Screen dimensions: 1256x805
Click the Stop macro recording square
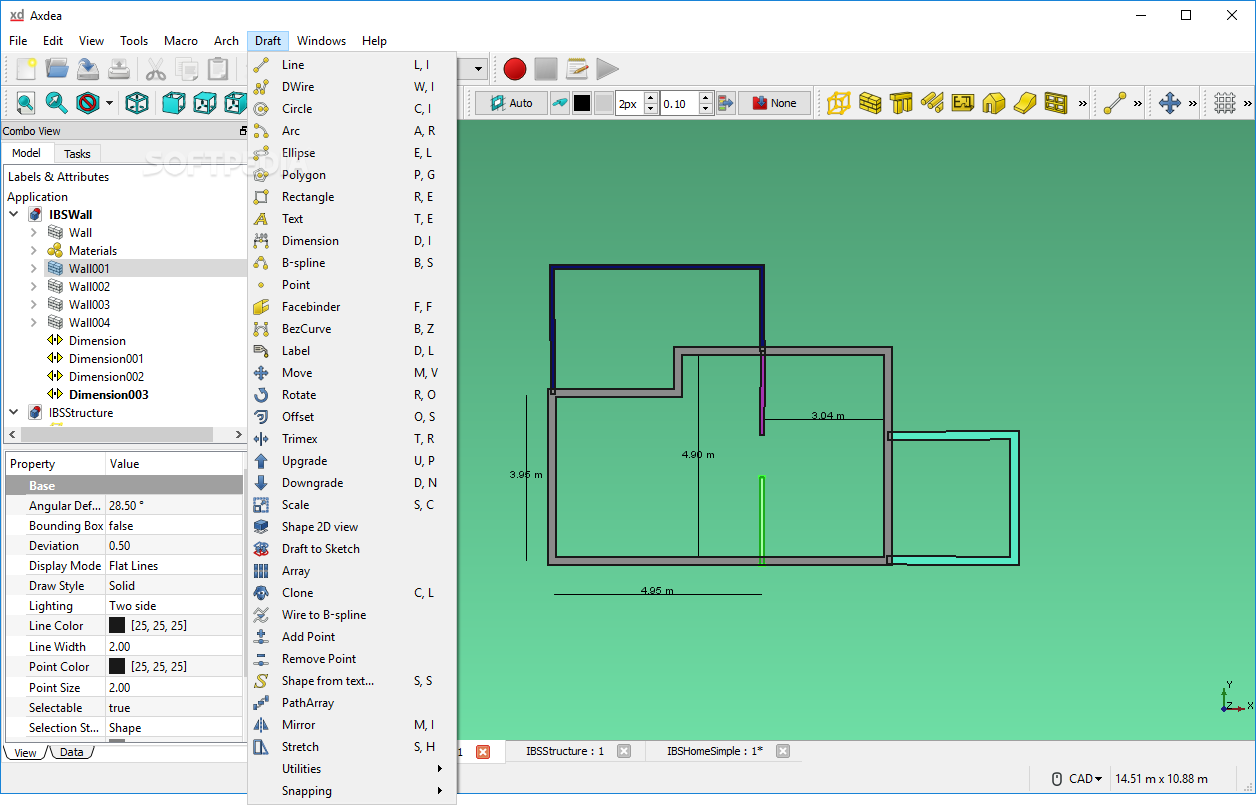[545, 69]
